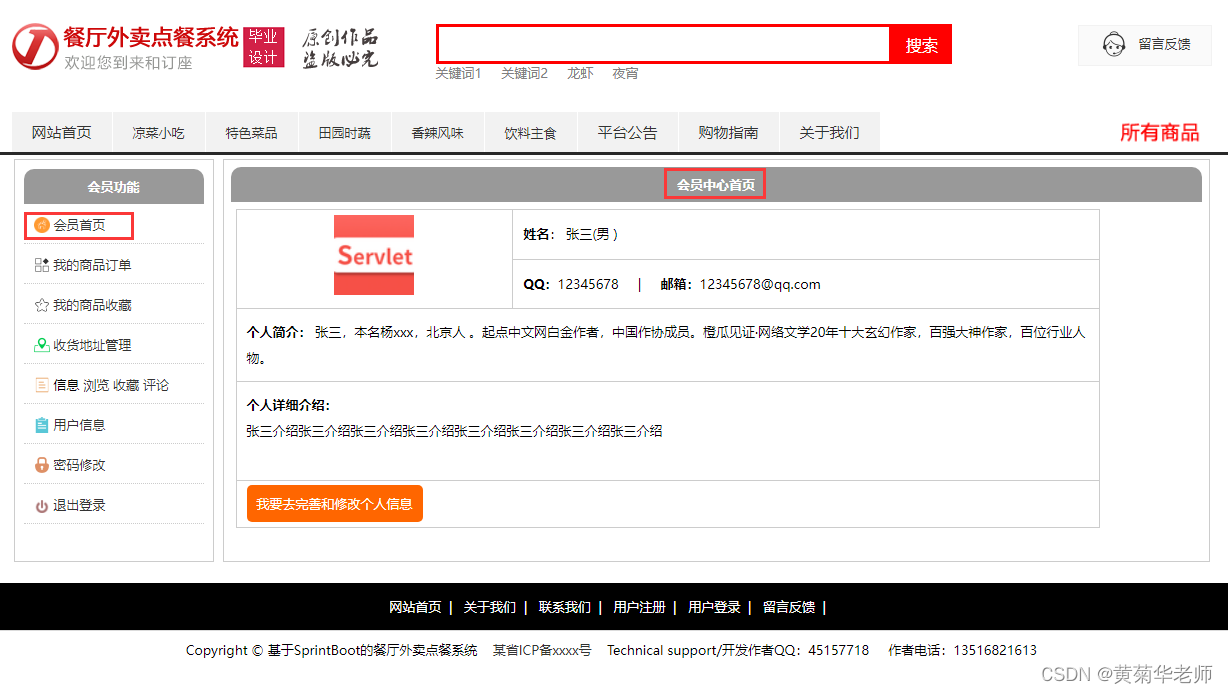Viewport: 1228px width, 694px height.
Task: Click the clipboard icon for 用户信息
Action: pos(41,425)
